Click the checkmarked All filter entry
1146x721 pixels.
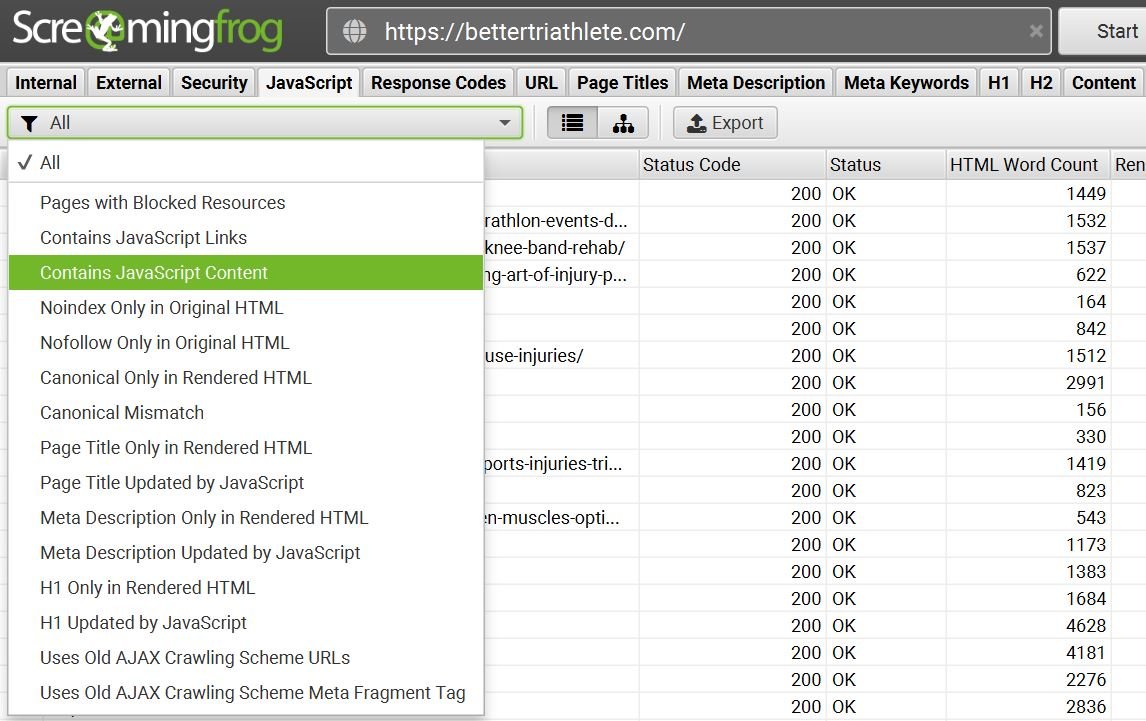point(46,162)
